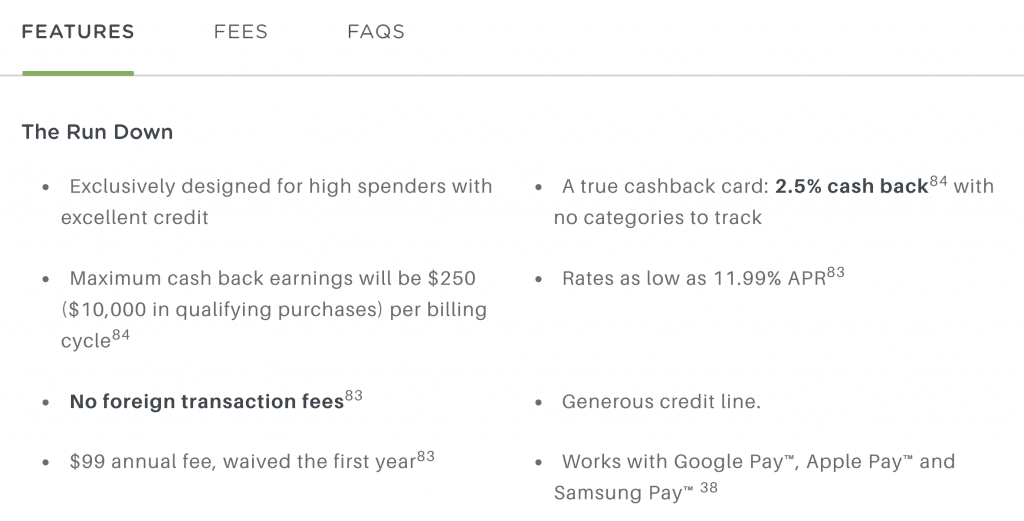The width and height of the screenshot is (1024, 521).
Task: Click footnote 83 after 11.99% APR
Action: point(835,272)
